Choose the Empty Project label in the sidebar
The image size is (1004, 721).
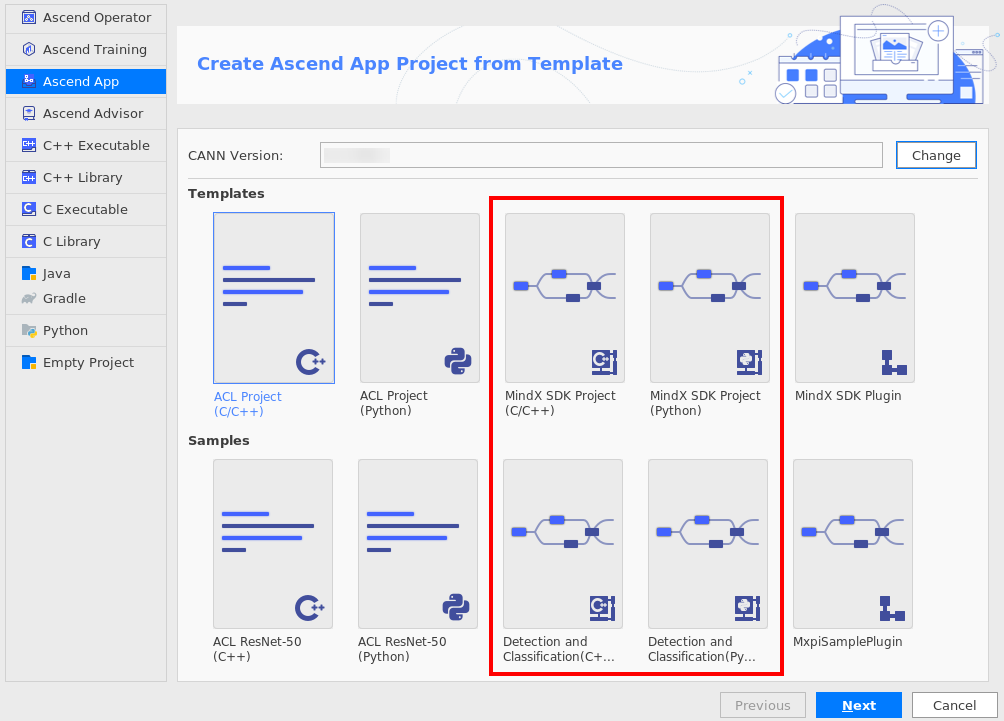88,362
